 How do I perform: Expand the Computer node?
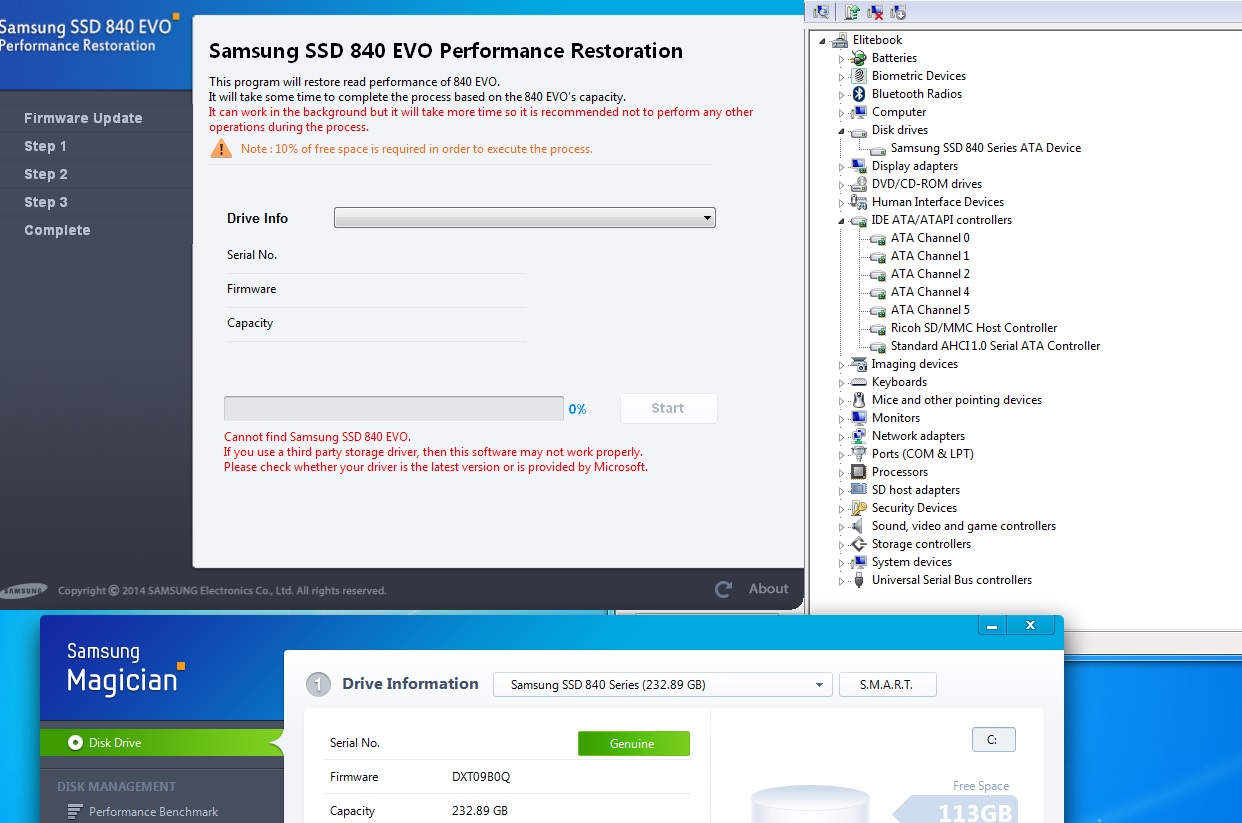point(842,113)
